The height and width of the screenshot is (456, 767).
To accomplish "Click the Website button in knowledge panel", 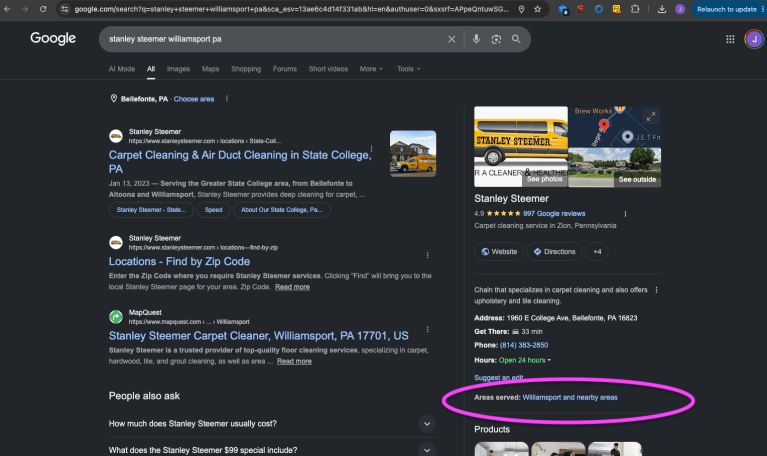I will 498,251.
